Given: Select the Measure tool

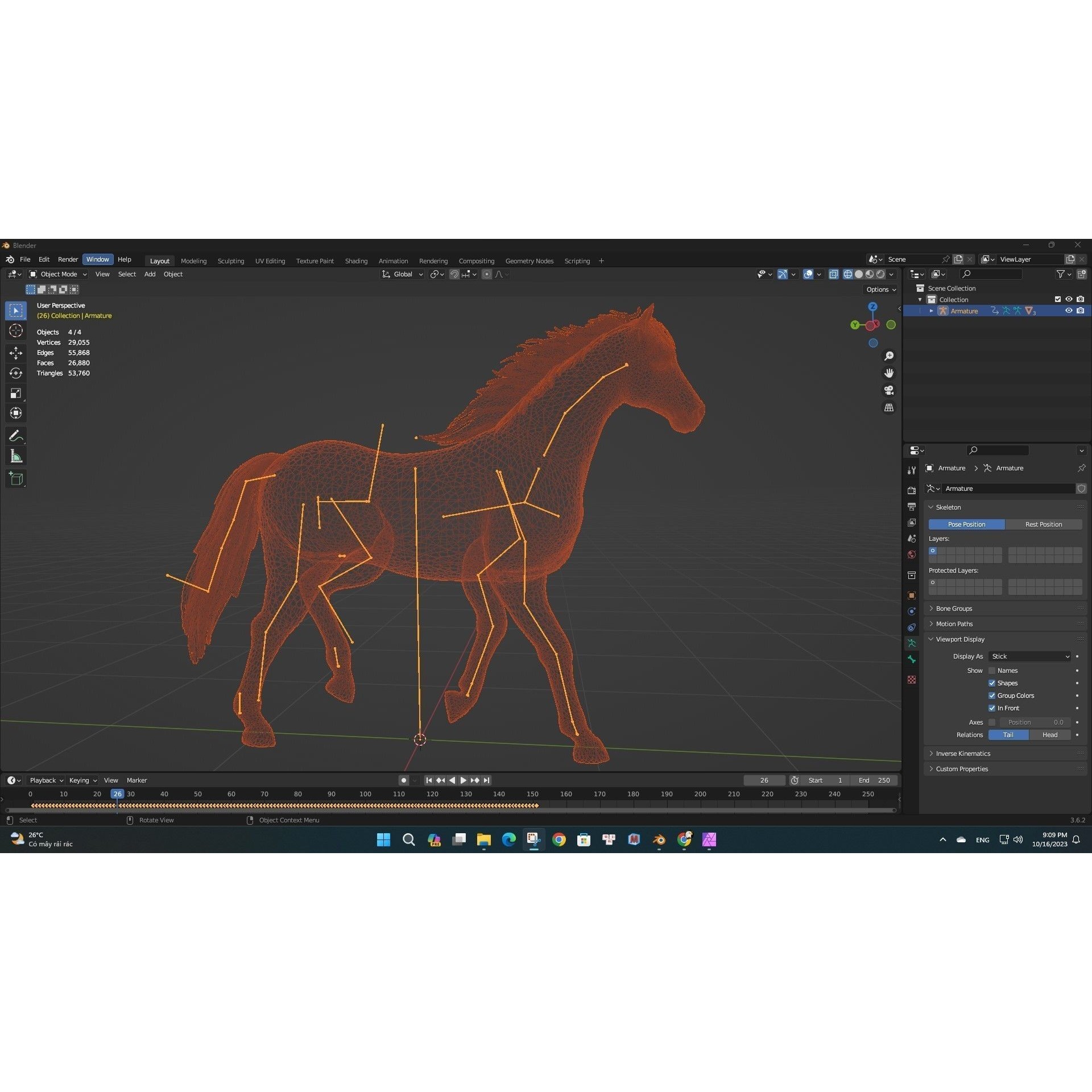Looking at the screenshot, I should [16, 455].
